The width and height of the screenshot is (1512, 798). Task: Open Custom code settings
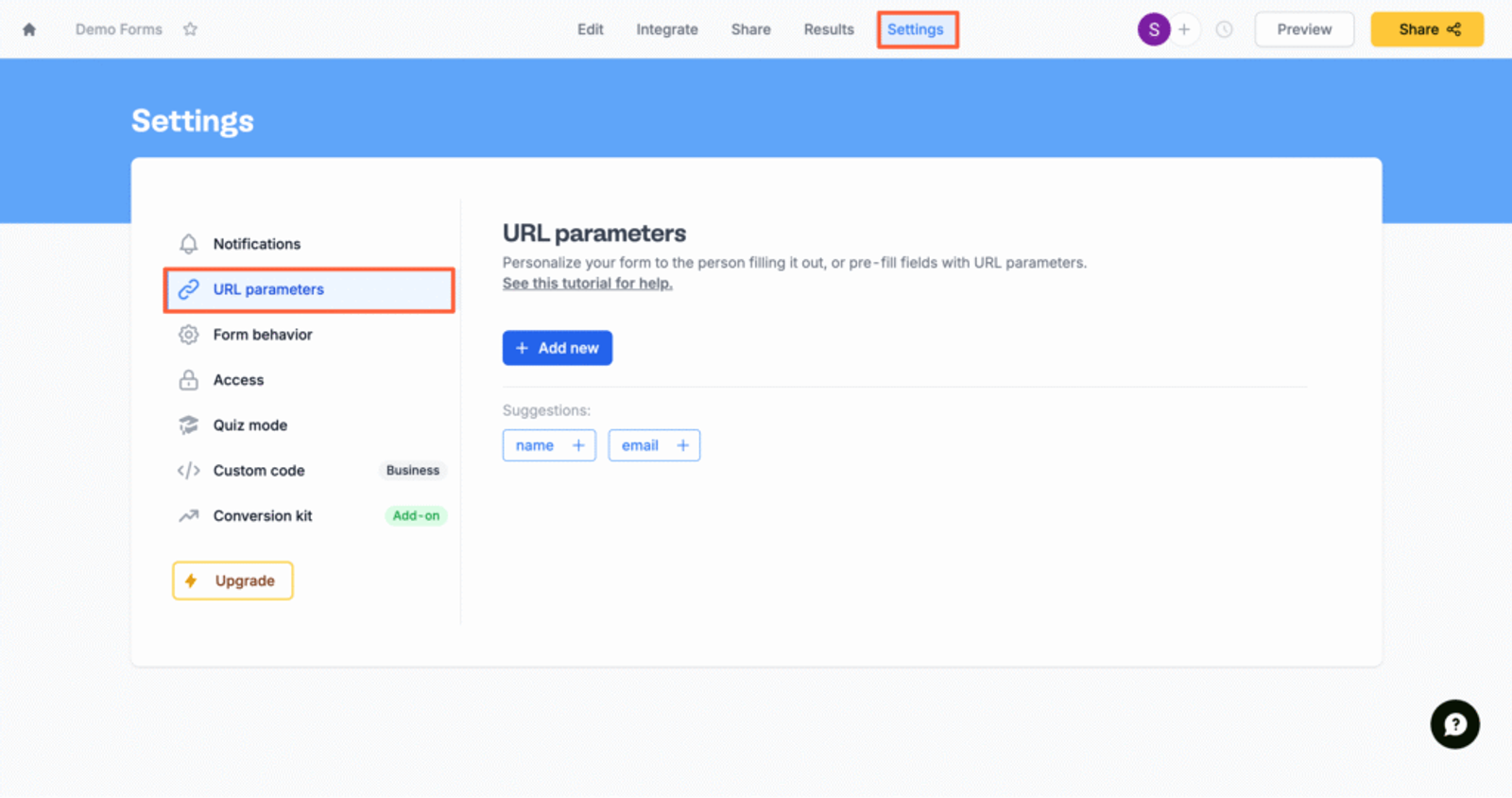(310, 471)
